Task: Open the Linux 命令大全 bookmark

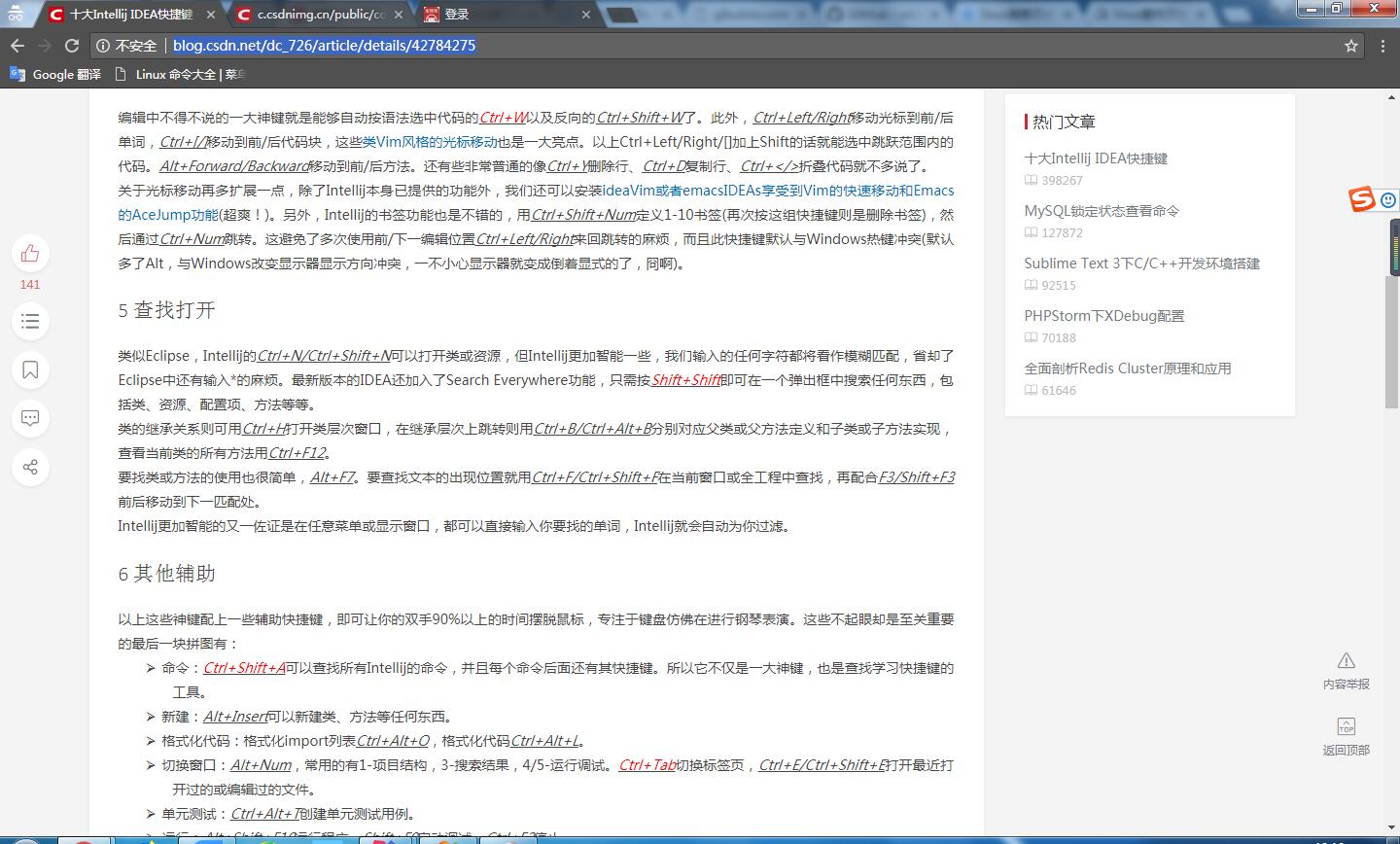Action: pyautogui.click(x=180, y=74)
